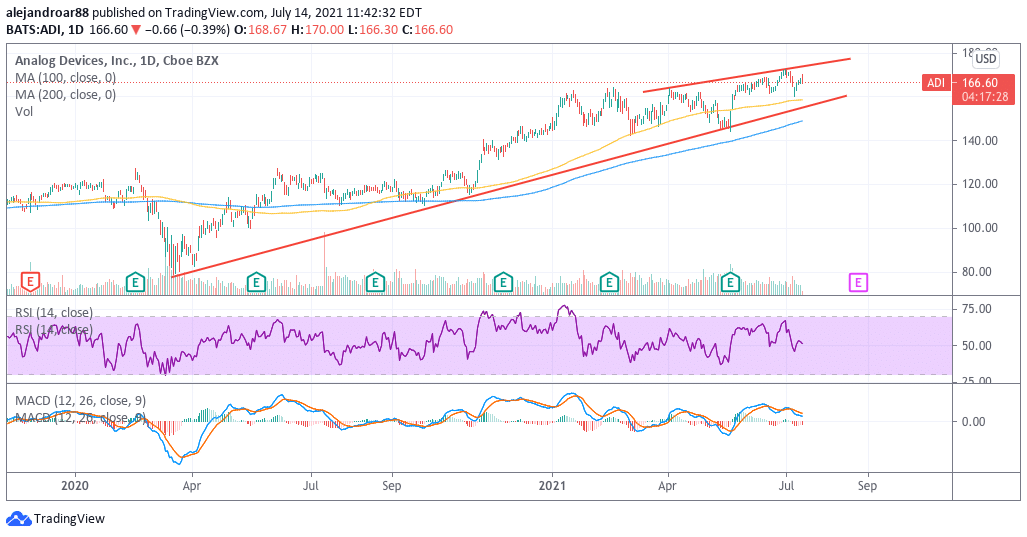Screen dimensions: 1027x537
Task: Click the 140.00 price axis label
Action: pos(980,140)
